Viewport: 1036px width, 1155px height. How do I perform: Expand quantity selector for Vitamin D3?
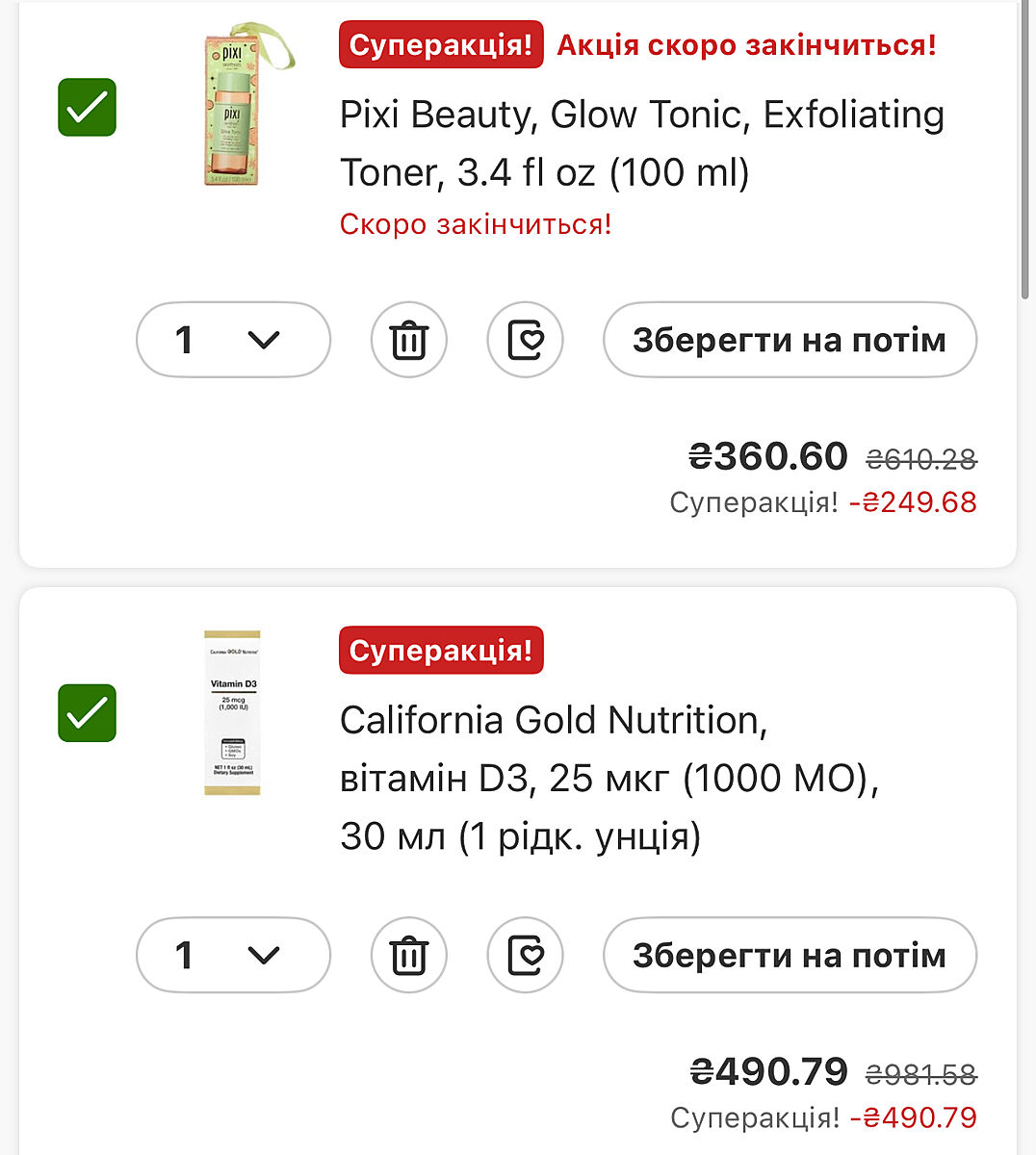[x=233, y=955]
